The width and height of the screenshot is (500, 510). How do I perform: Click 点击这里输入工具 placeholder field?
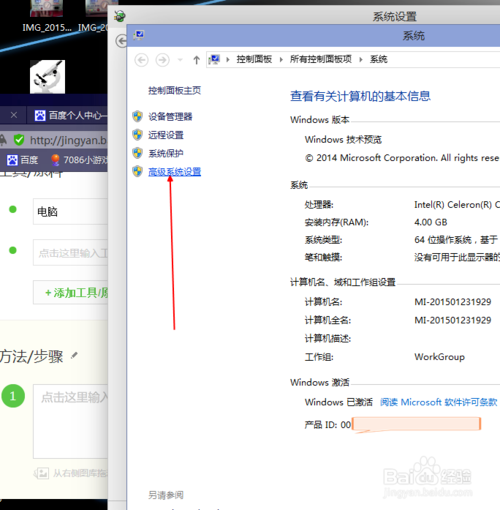pos(70,253)
